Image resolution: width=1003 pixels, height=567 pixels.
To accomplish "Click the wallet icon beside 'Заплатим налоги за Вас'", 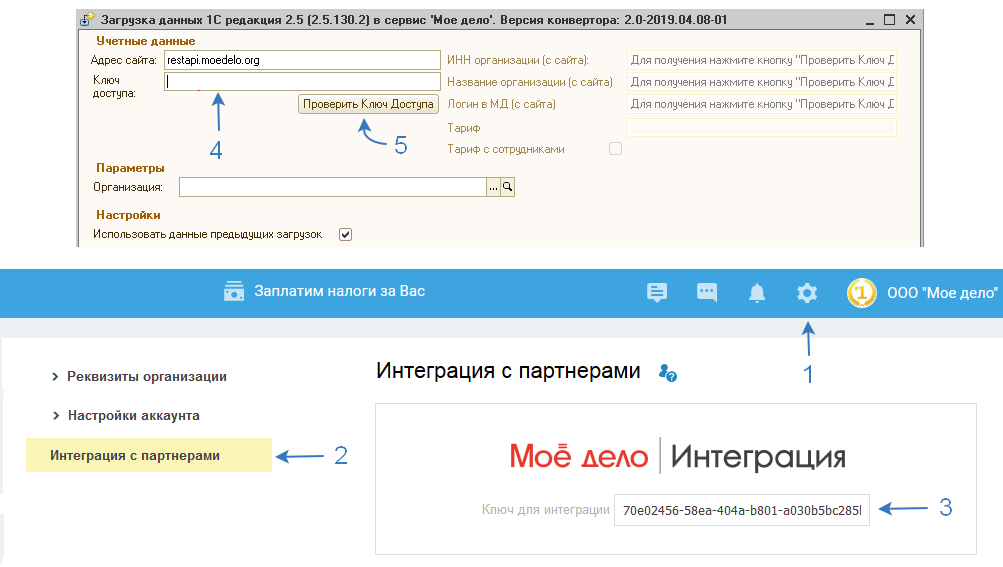I will click(233, 291).
